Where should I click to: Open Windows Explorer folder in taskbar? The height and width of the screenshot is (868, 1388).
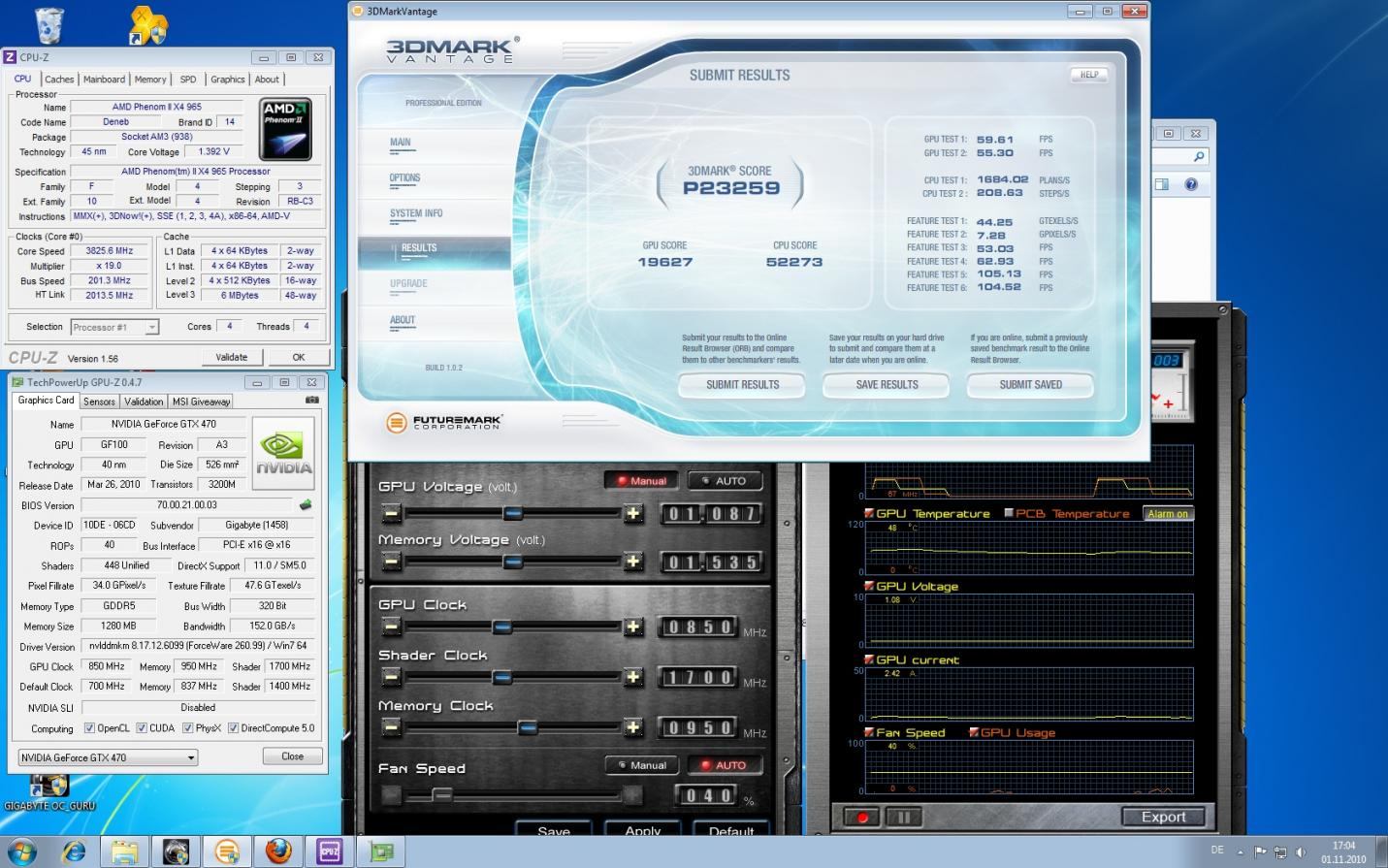[x=124, y=852]
